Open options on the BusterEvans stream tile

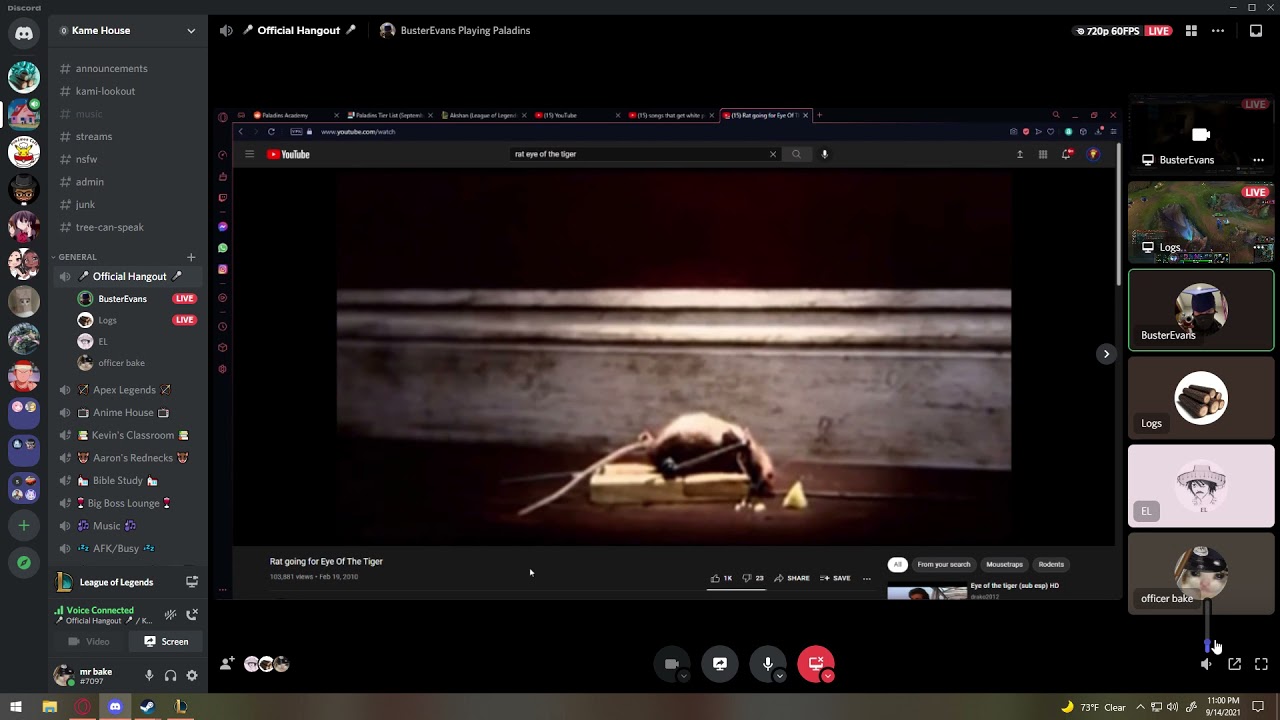click(x=1258, y=160)
